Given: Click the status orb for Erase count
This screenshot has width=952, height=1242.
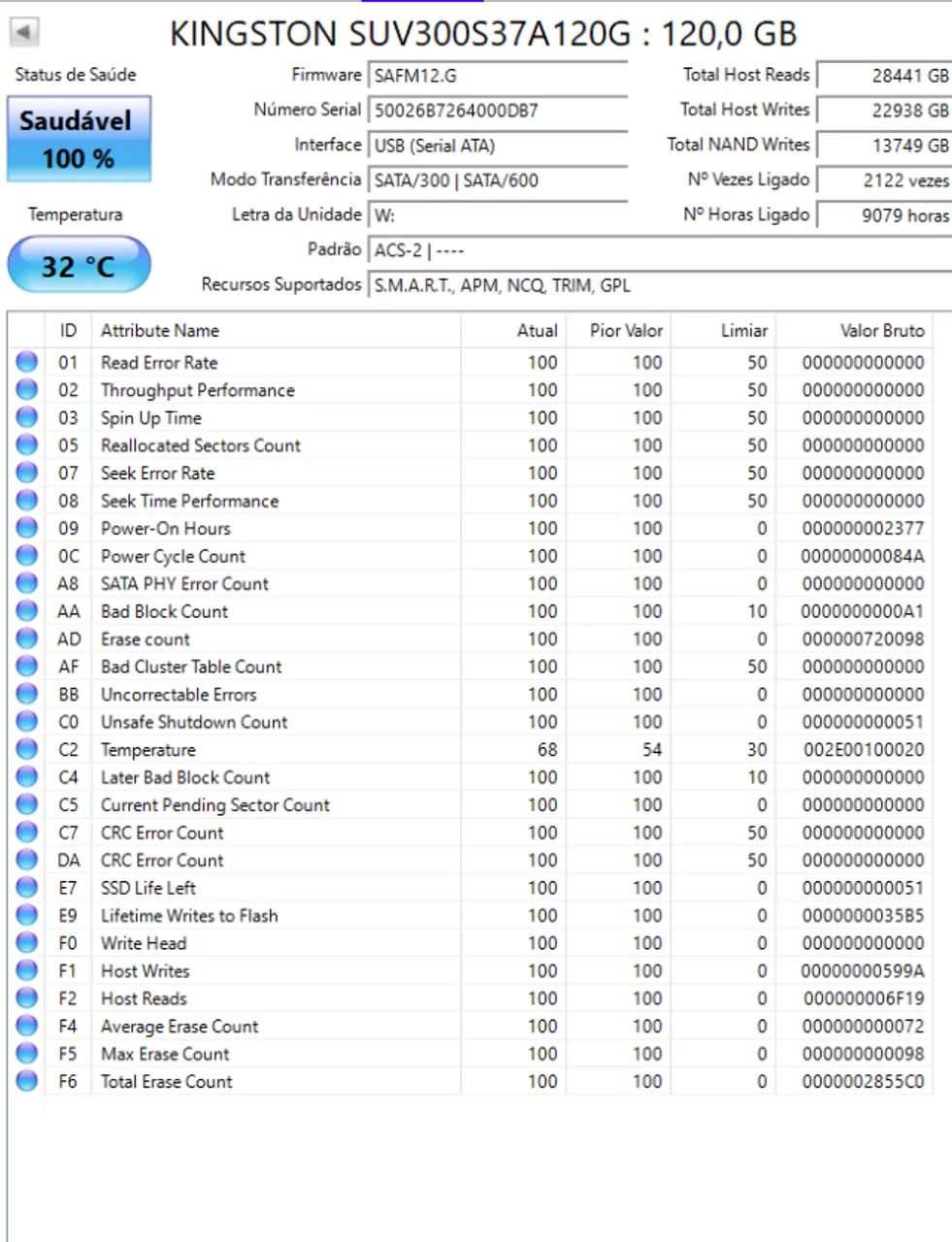Looking at the screenshot, I should [x=27, y=638].
